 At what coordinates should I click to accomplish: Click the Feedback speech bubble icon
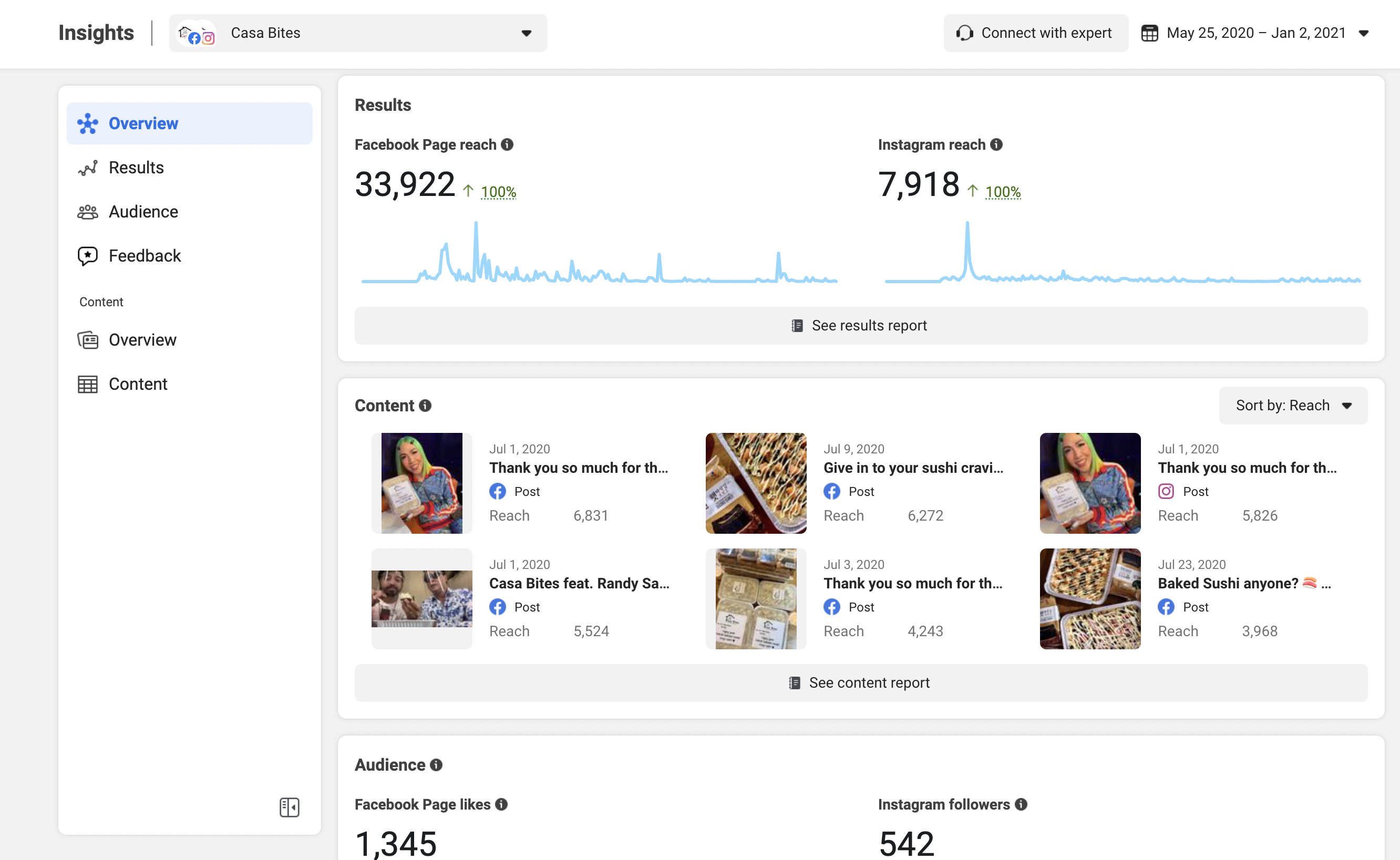(88, 256)
